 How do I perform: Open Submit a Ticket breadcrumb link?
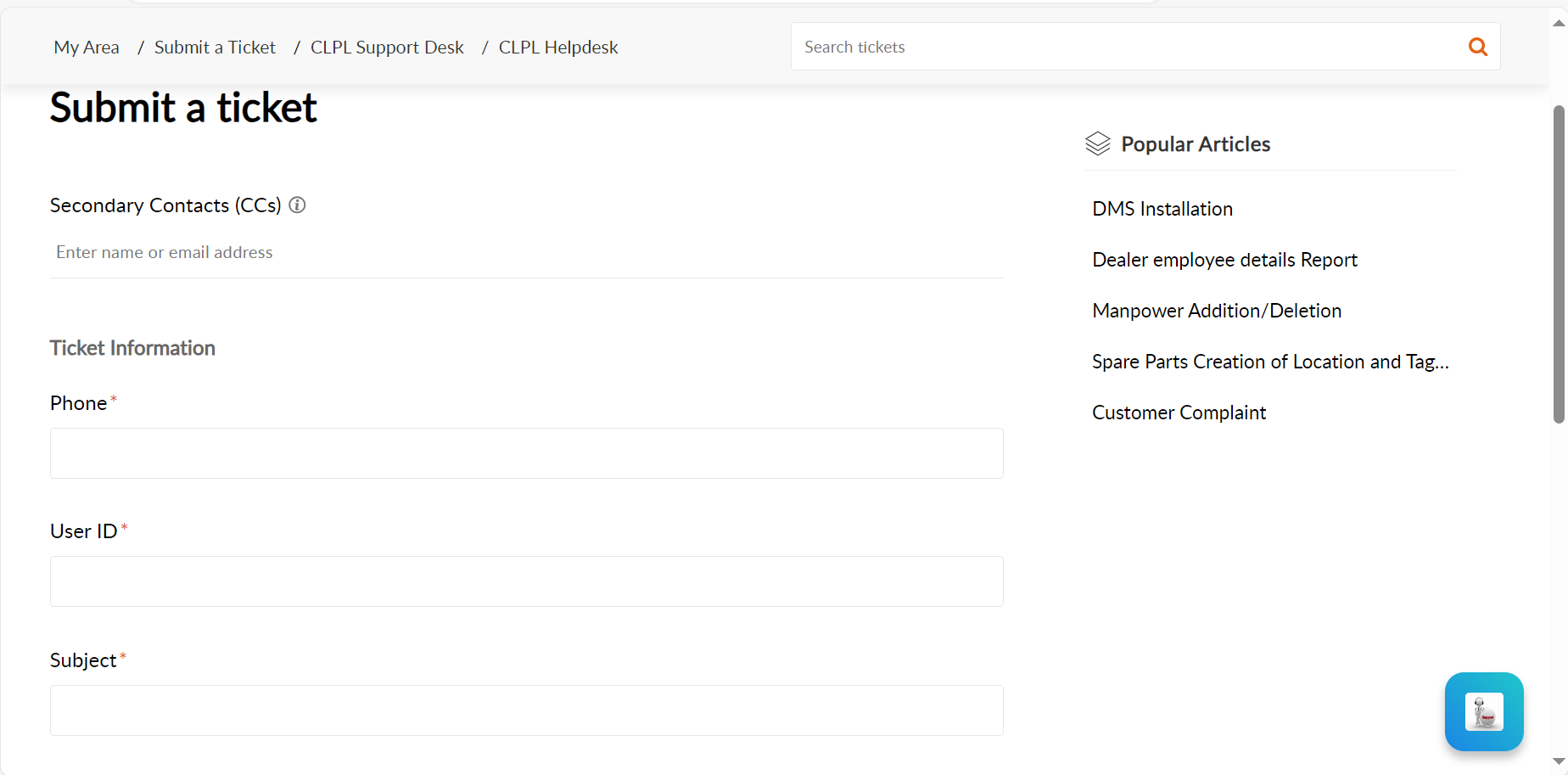click(x=215, y=48)
